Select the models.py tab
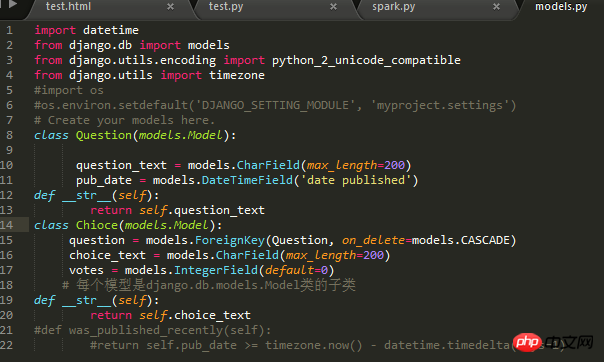The width and height of the screenshot is (604, 362). click(x=561, y=7)
